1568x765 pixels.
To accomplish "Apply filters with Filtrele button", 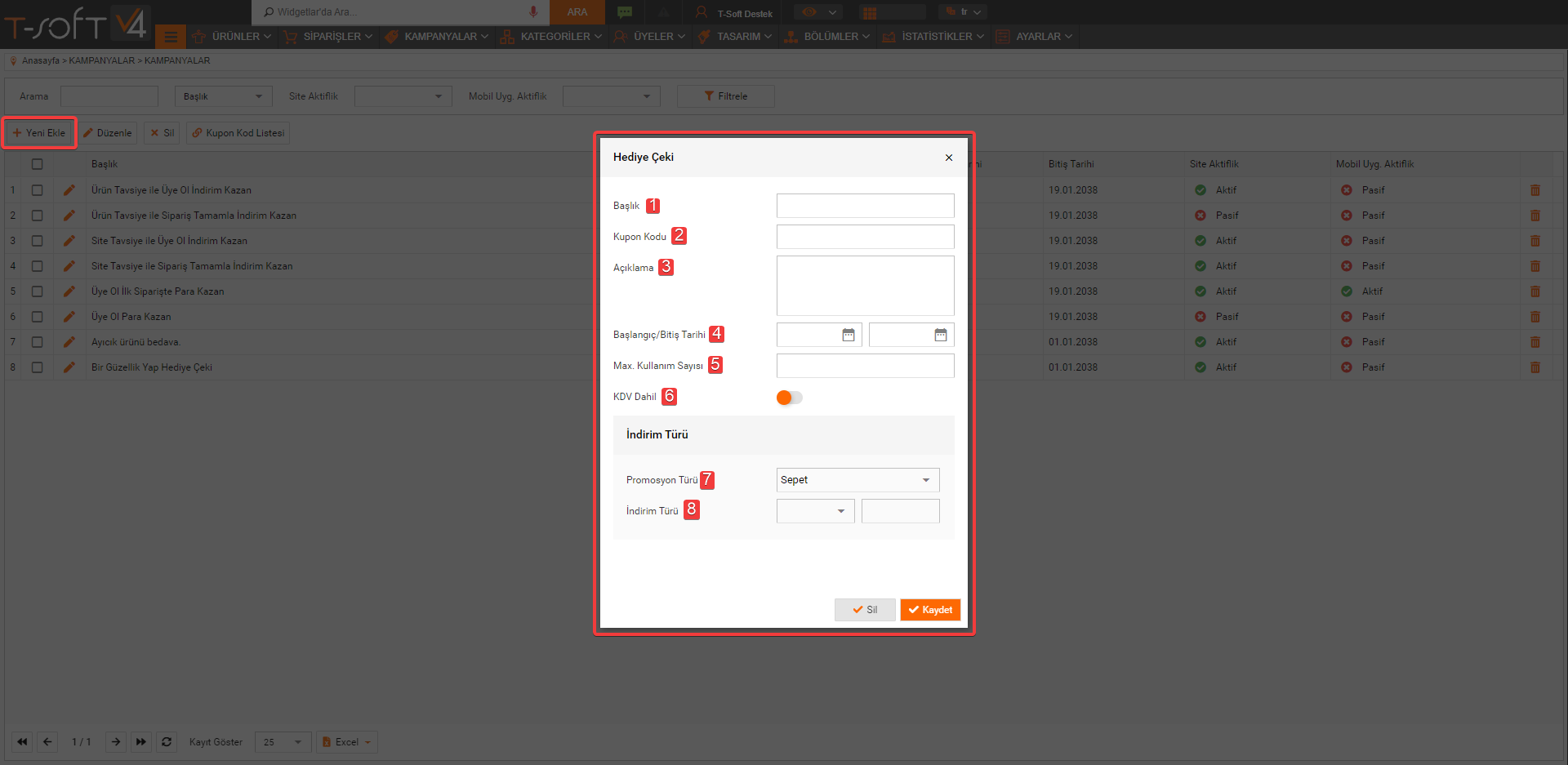I will 726,96.
